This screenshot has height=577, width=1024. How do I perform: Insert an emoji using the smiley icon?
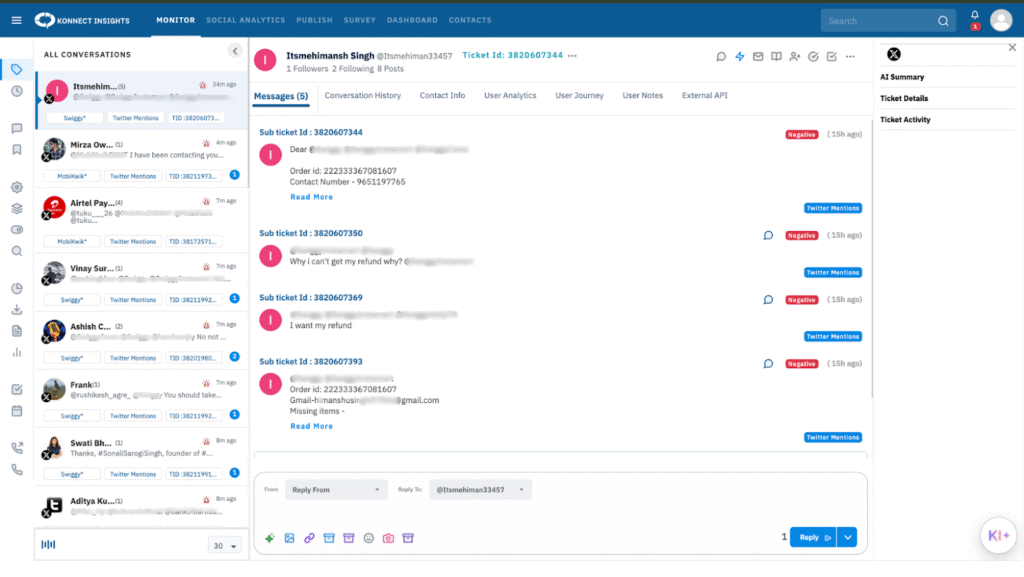pos(369,538)
